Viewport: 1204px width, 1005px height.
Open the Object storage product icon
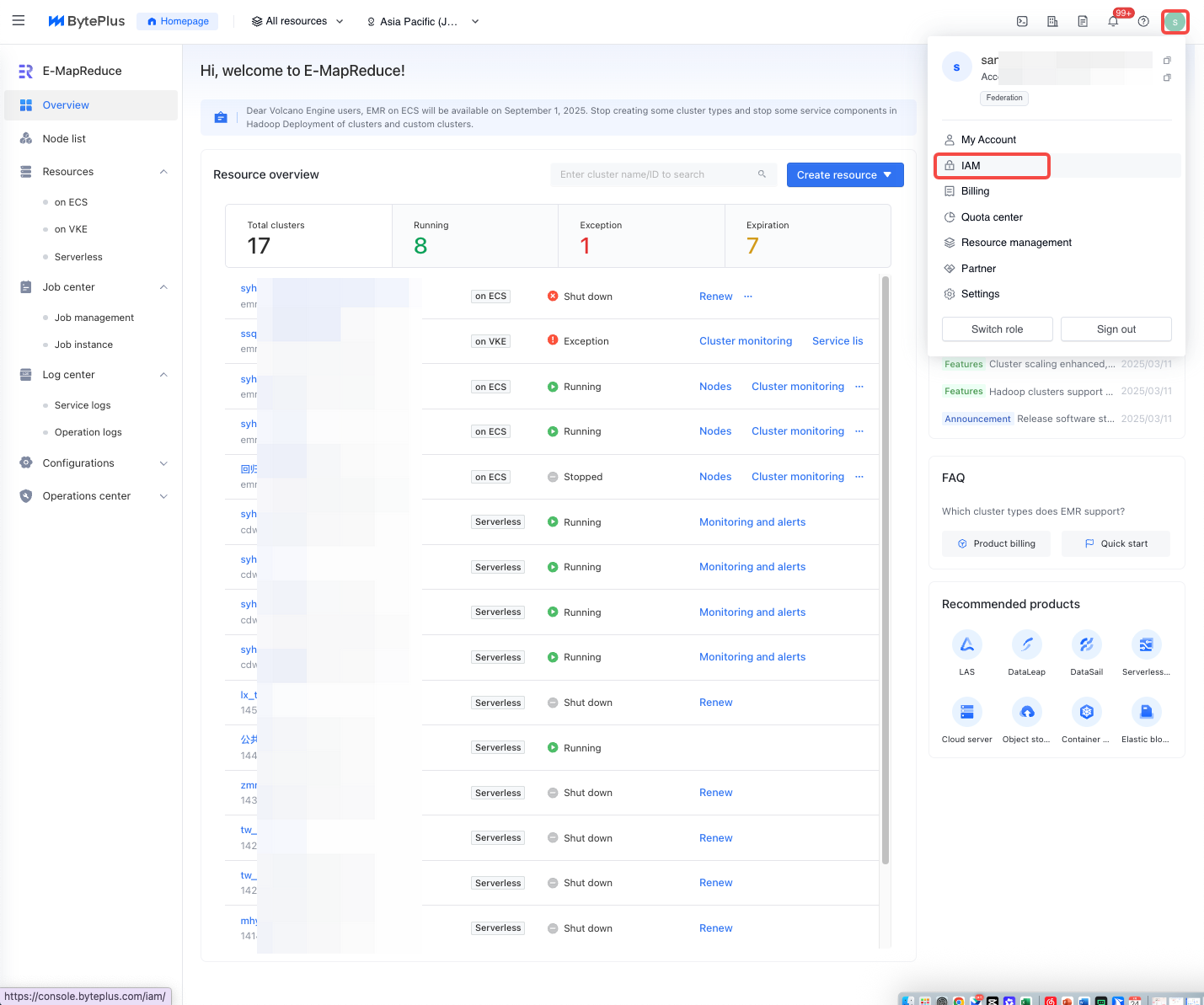pyautogui.click(x=1026, y=713)
